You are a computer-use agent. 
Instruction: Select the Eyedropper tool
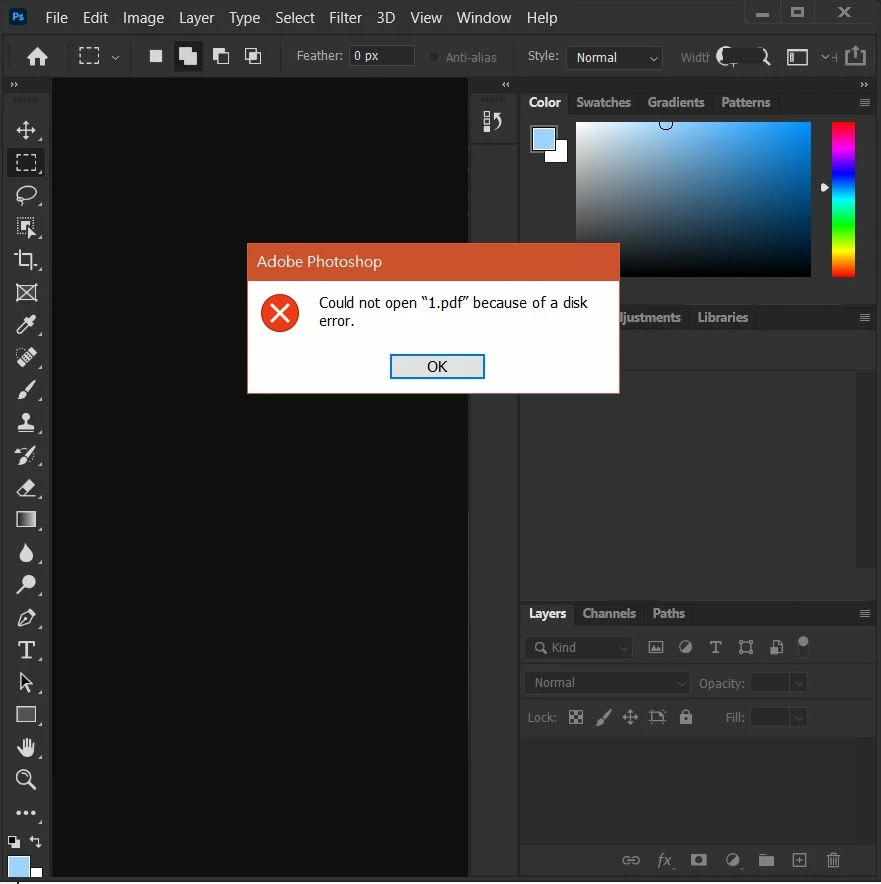tap(26, 325)
